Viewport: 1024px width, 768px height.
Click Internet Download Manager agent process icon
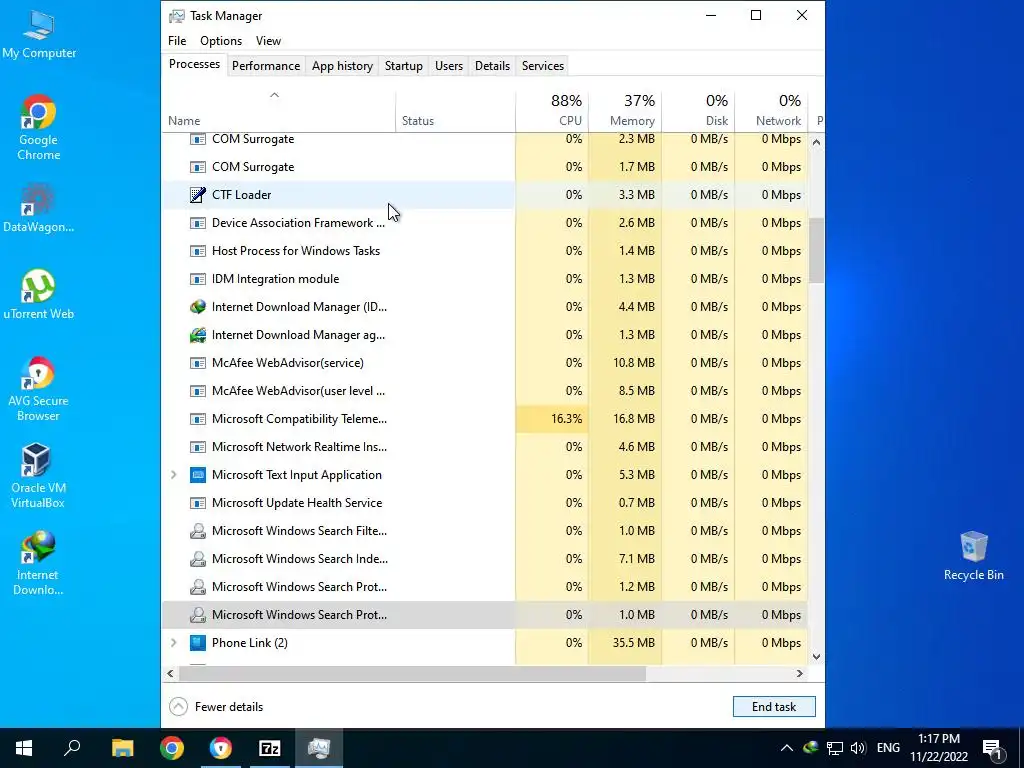click(x=197, y=334)
